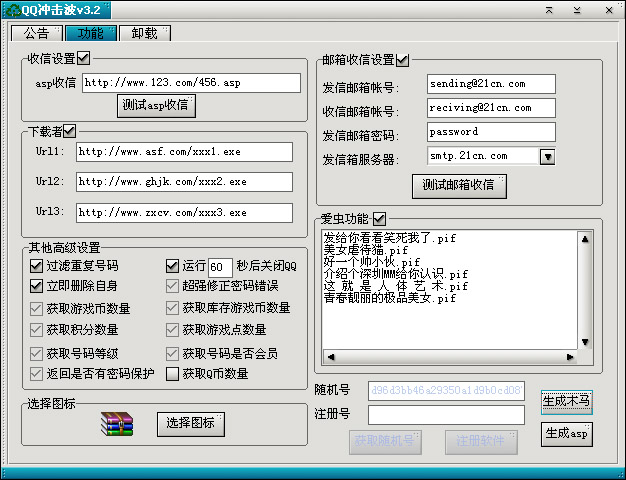Click the 生成asp button
626x480 pixels.
pyautogui.click(x=567, y=434)
